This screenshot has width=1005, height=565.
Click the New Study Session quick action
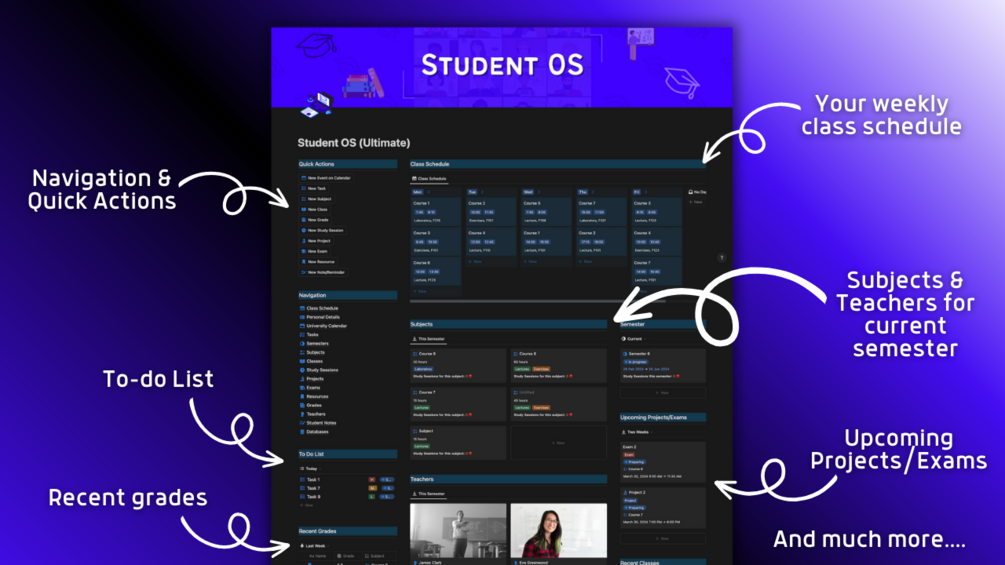pyautogui.click(x=322, y=230)
